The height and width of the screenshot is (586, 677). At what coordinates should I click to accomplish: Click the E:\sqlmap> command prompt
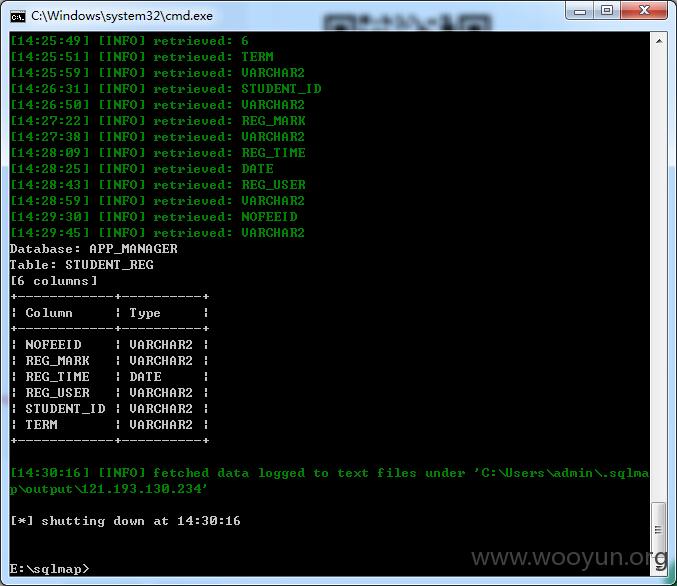[50, 569]
